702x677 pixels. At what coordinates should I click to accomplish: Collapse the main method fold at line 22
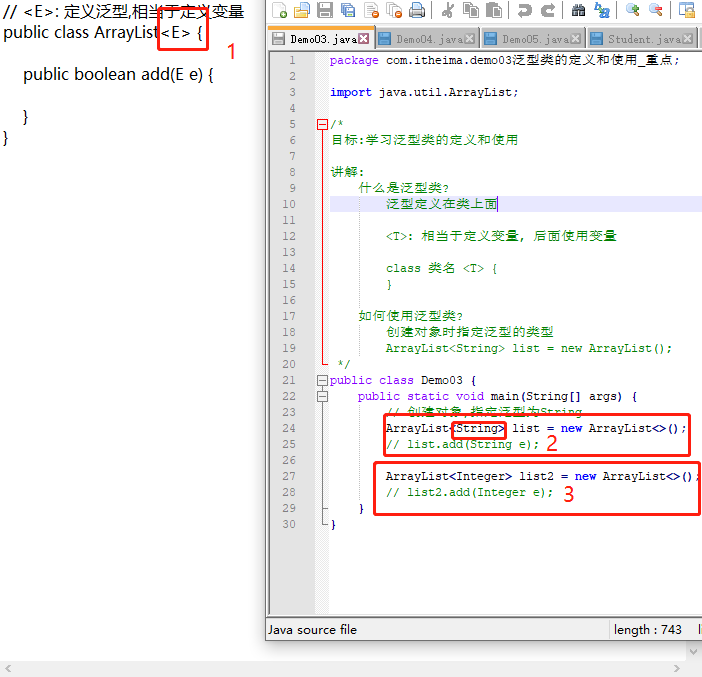tap(322, 397)
